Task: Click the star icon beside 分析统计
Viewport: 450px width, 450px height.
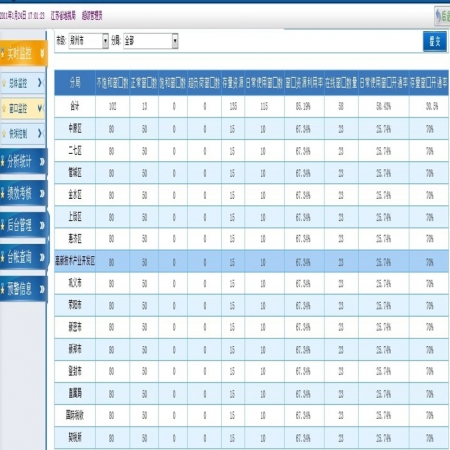Action: (3, 162)
